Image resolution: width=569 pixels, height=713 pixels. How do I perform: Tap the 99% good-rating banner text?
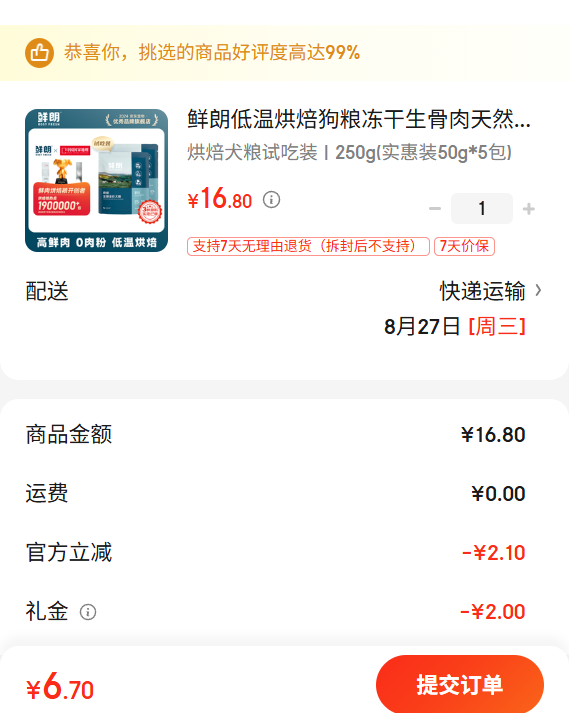coord(212,53)
